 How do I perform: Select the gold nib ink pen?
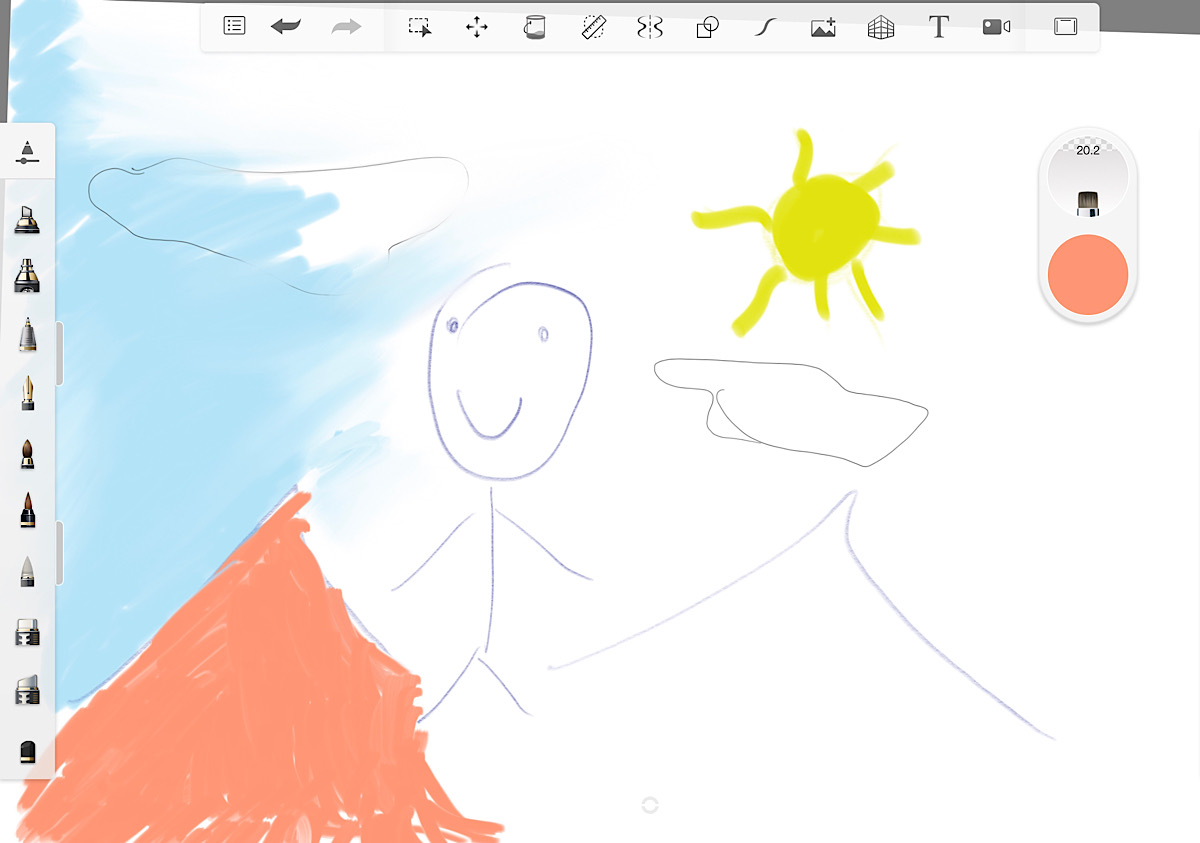(28, 393)
